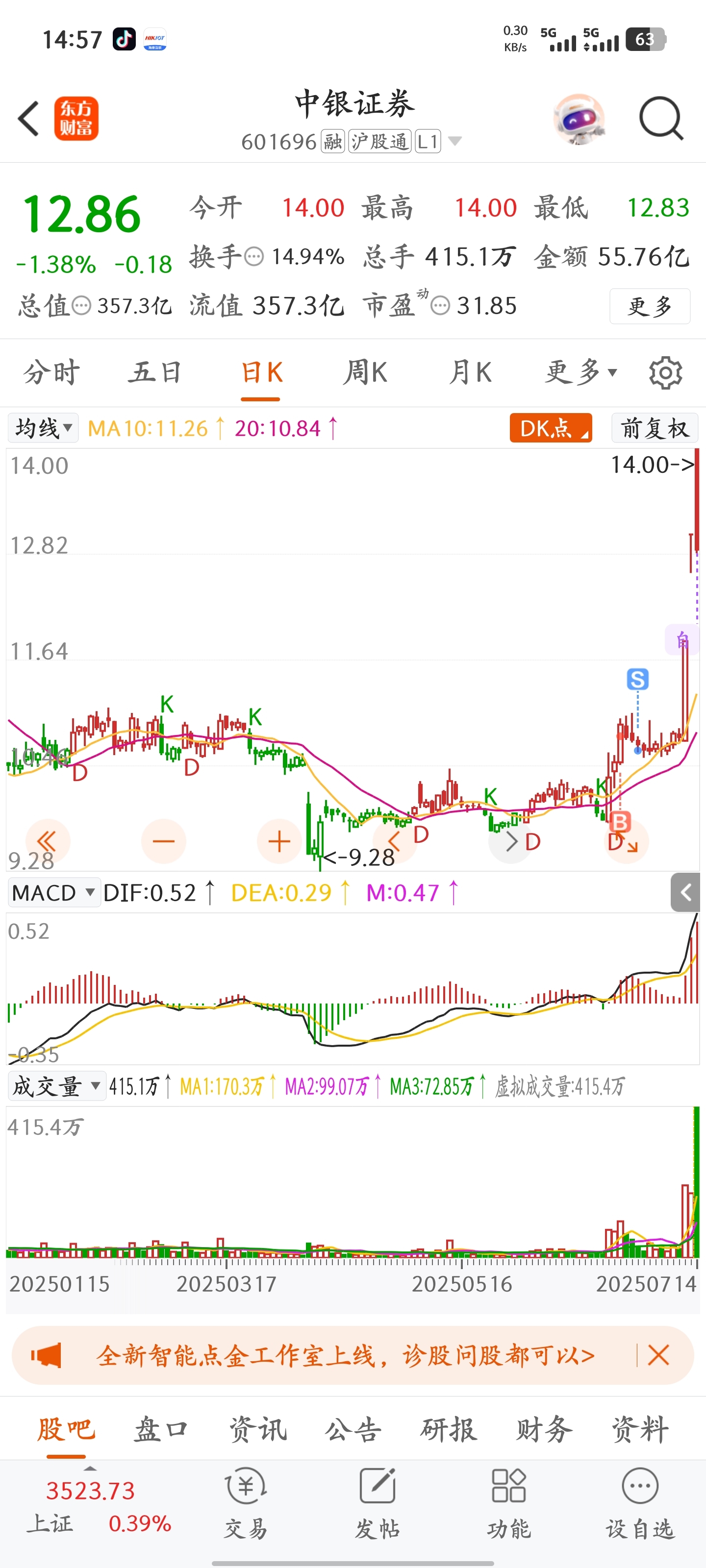Viewport: 706px width, 1568px height.
Task: Tap 虚拟成交量:415.4万 label
Action: click(560, 1086)
